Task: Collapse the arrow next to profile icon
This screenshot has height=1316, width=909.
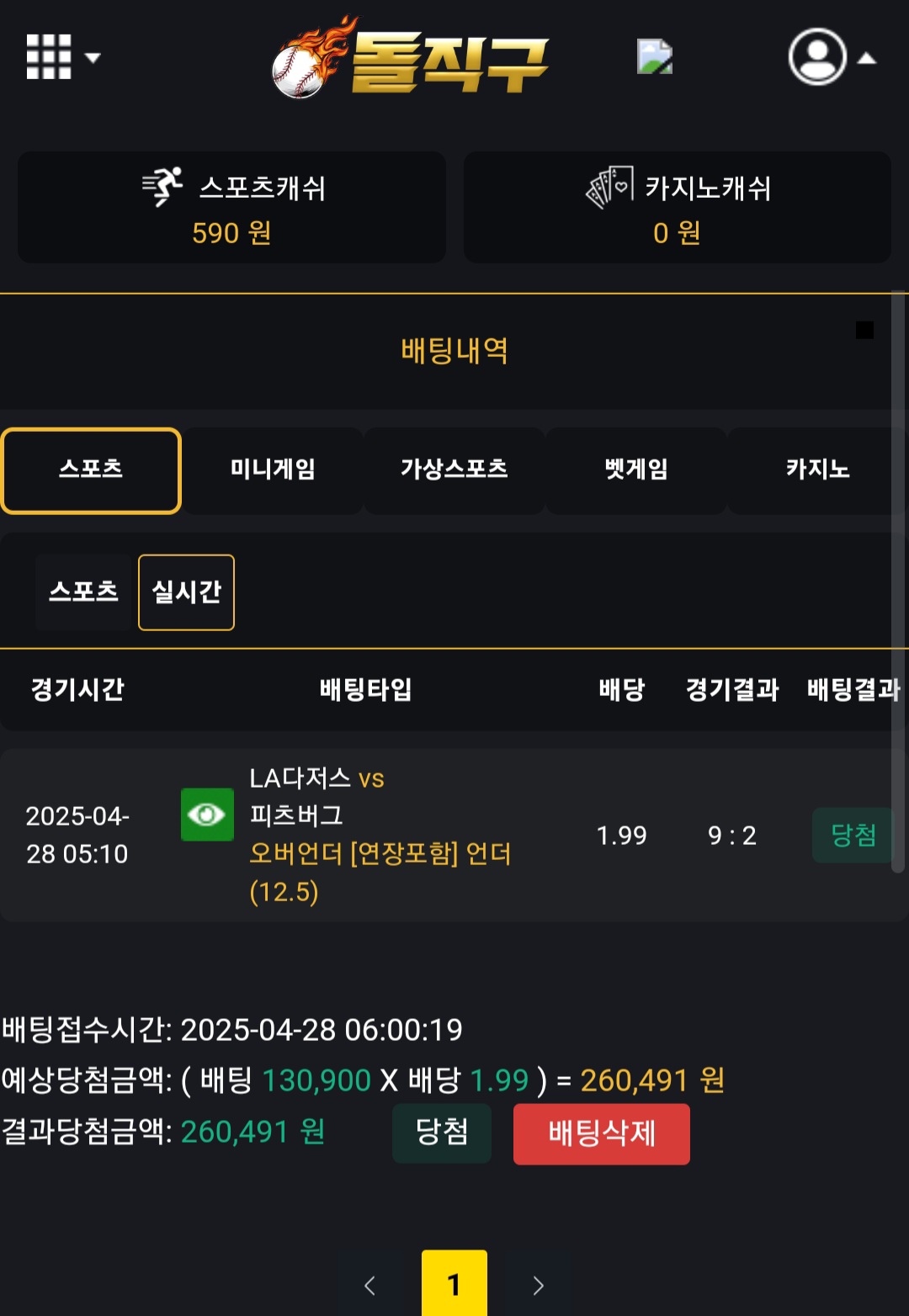Action: [867, 59]
